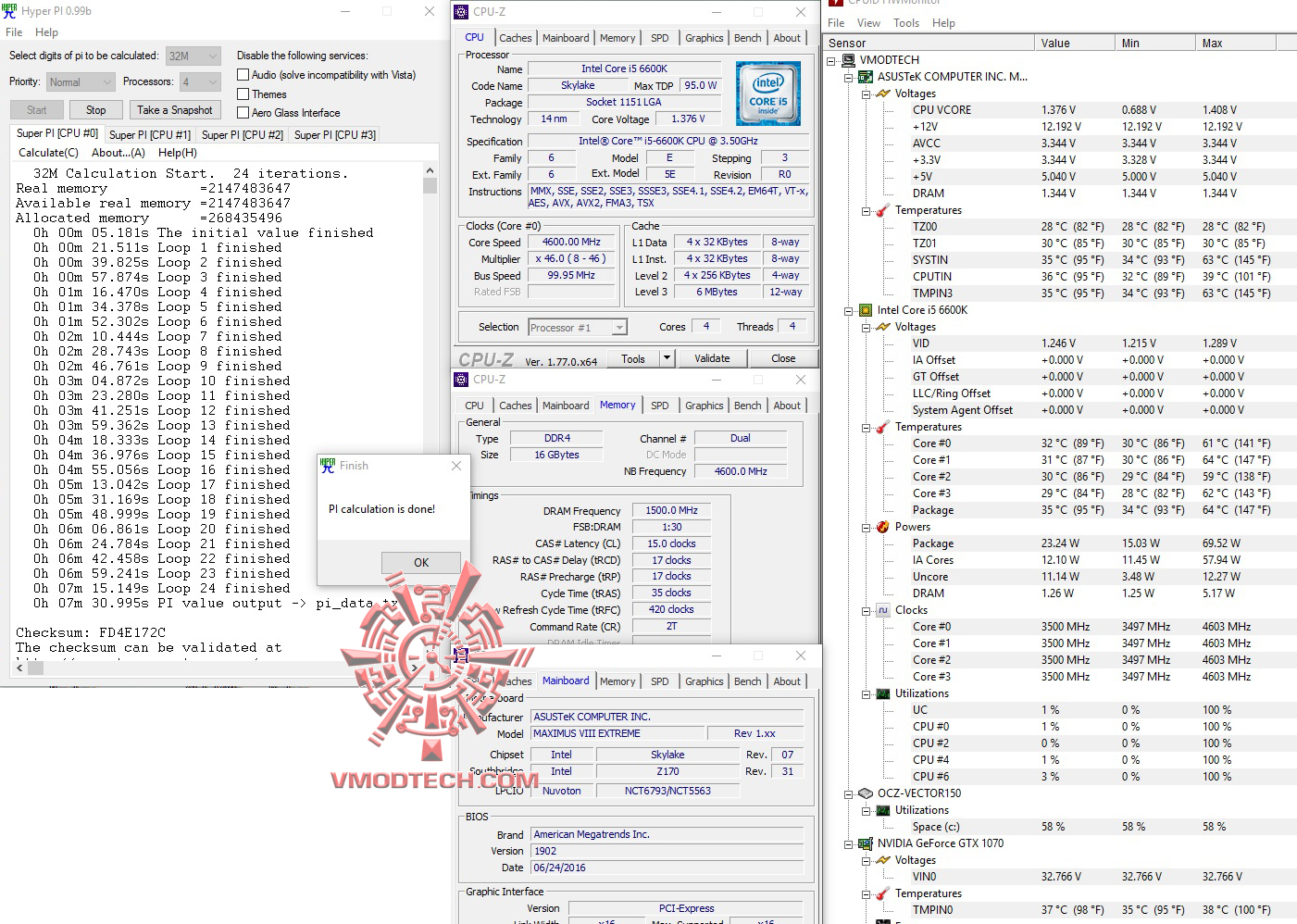
Task: Open the arrow next to CPU-Z Tools button
Action: pos(666,358)
